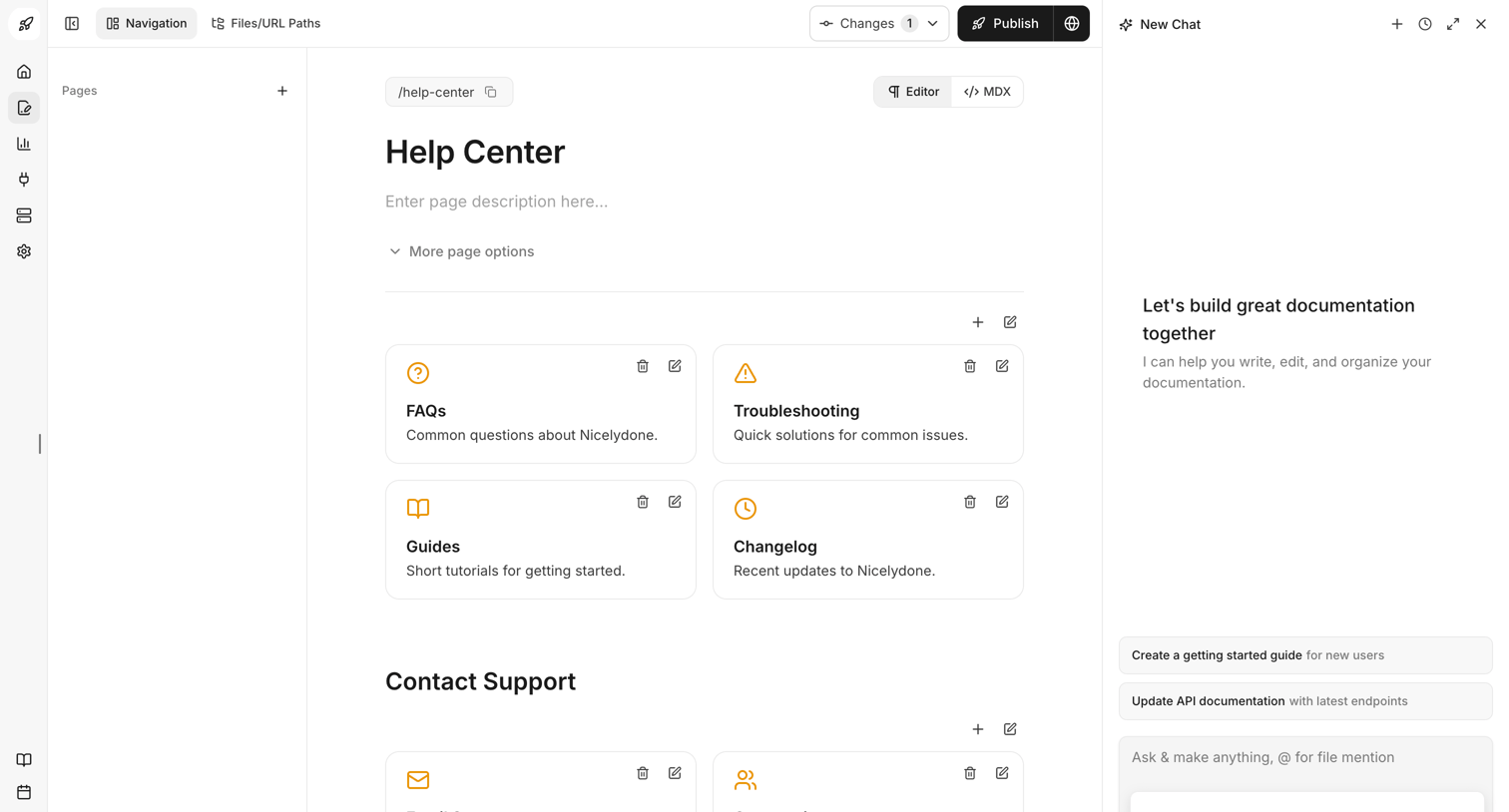1509x812 pixels.
Task: Click the Publish button
Action: pos(1005,23)
